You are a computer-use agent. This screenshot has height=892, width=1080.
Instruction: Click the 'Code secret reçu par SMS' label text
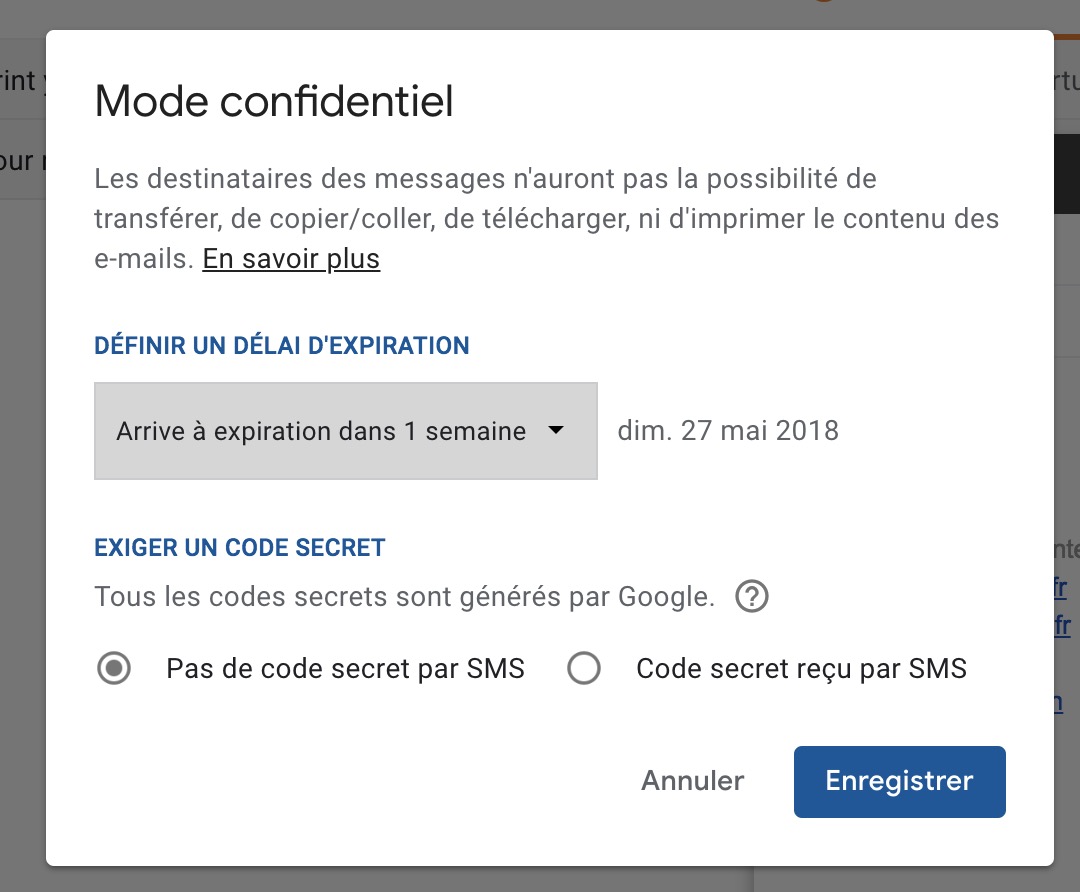(x=801, y=669)
